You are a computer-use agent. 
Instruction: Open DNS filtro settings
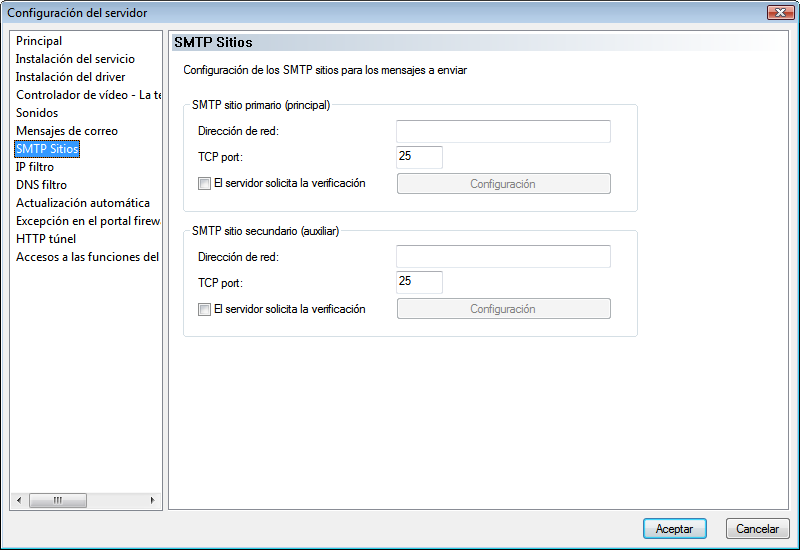tap(42, 185)
